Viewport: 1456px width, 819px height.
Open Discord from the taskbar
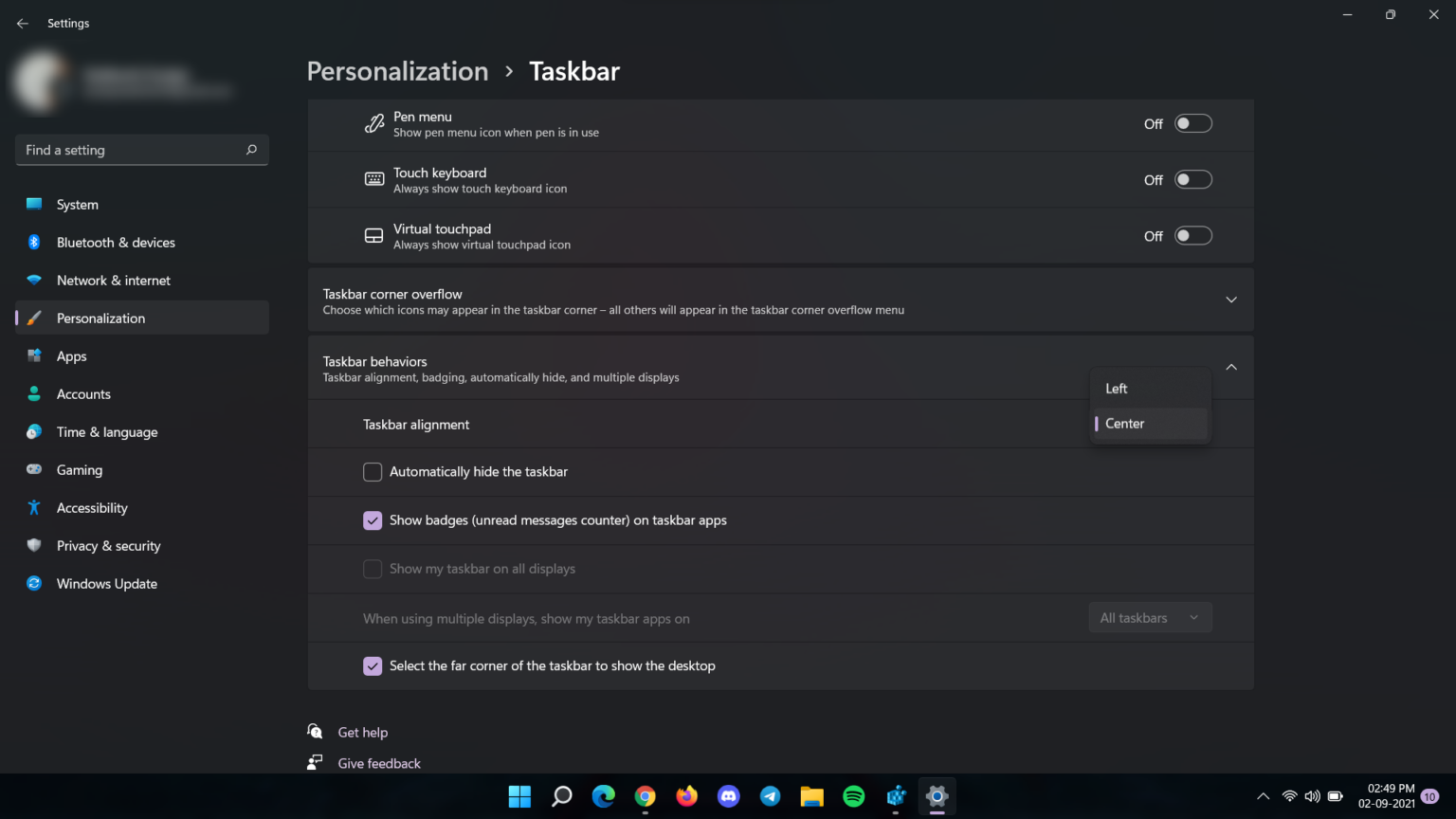pos(728,796)
